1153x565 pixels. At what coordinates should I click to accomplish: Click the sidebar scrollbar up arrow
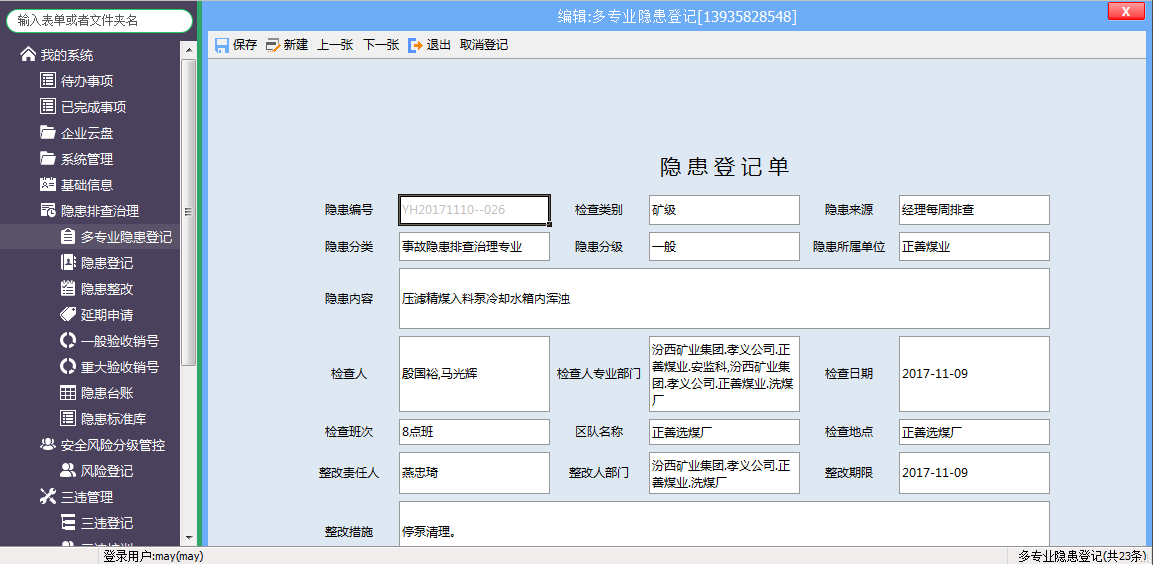pyautogui.click(x=188, y=49)
